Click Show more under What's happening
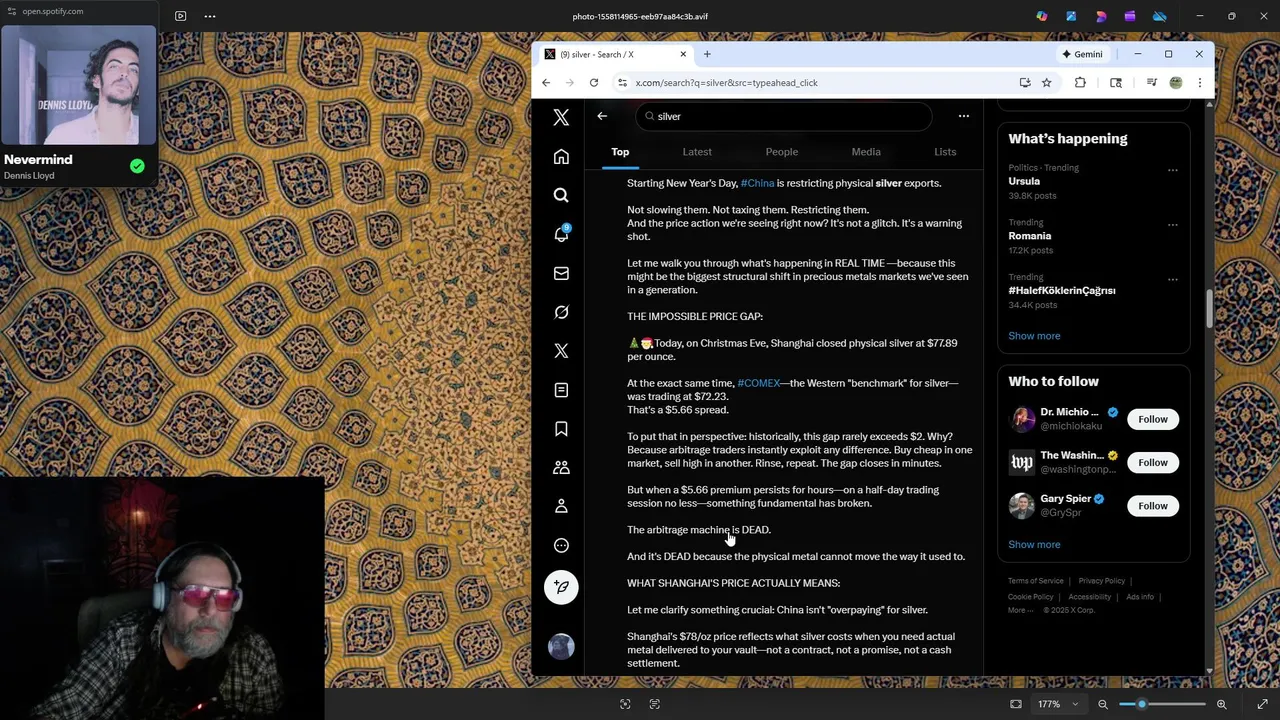The width and height of the screenshot is (1280, 720). (x=1034, y=336)
